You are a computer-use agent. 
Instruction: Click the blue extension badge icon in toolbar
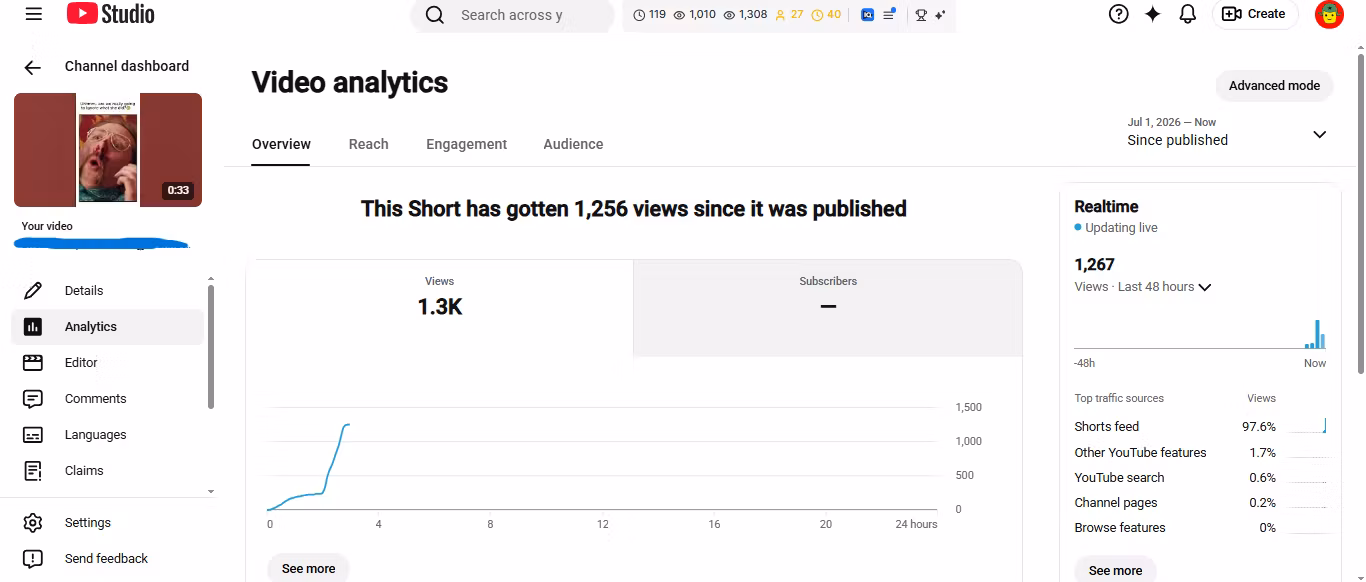tap(867, 15)
